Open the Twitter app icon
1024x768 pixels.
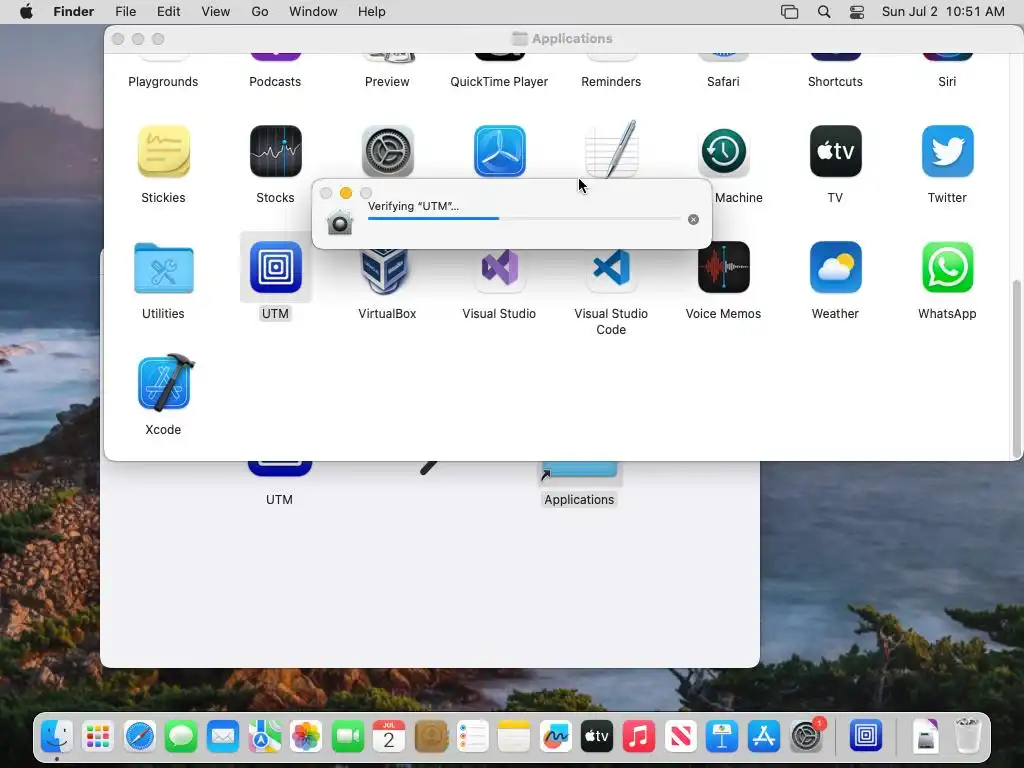click(948, 152)
